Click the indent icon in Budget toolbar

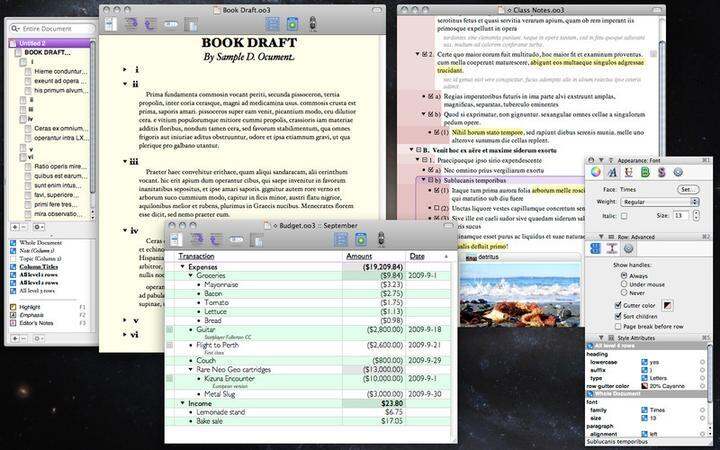pos(197,239)
